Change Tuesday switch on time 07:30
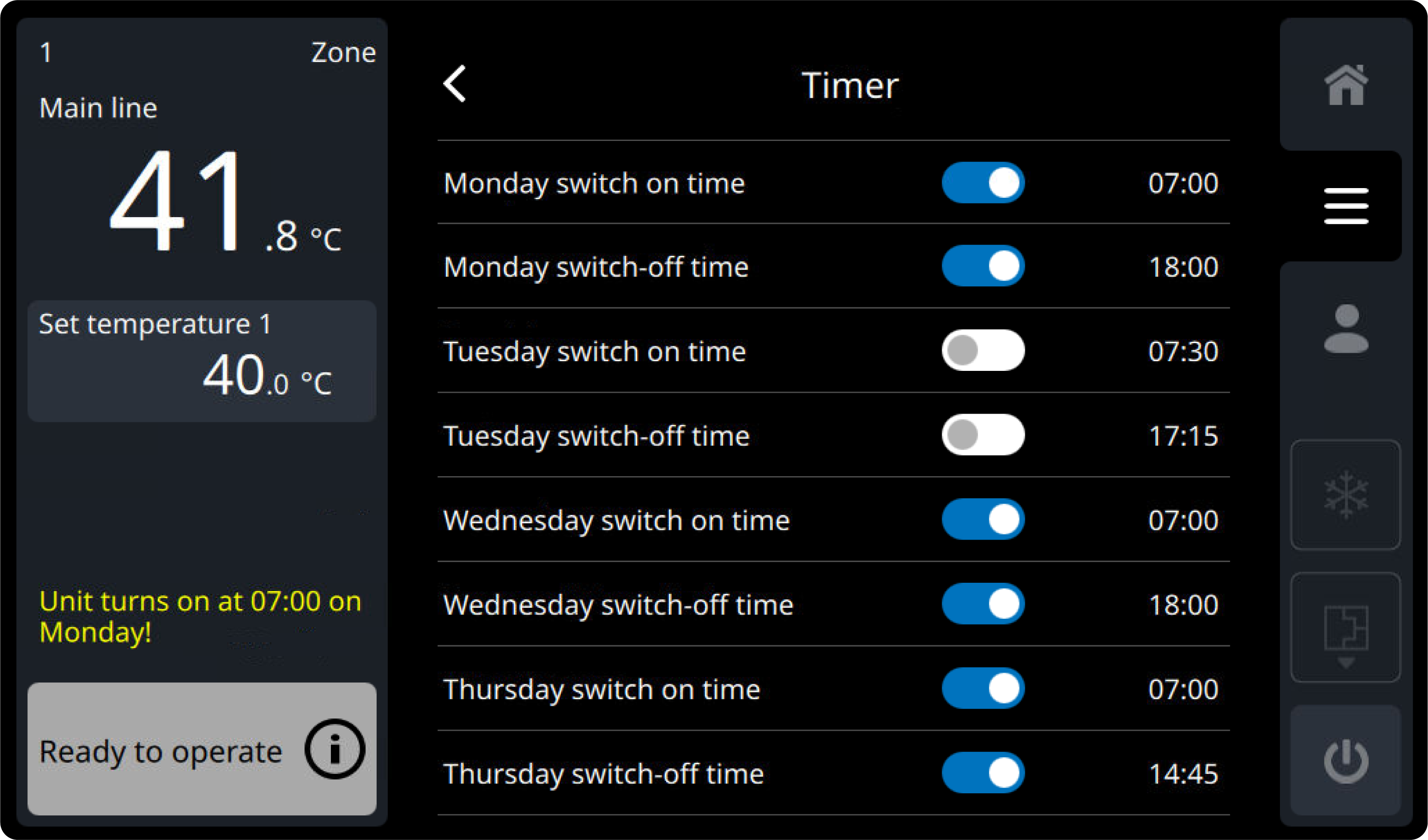Image resolution: width=1428 pixels, height=840 pixels. point(1183,351)
